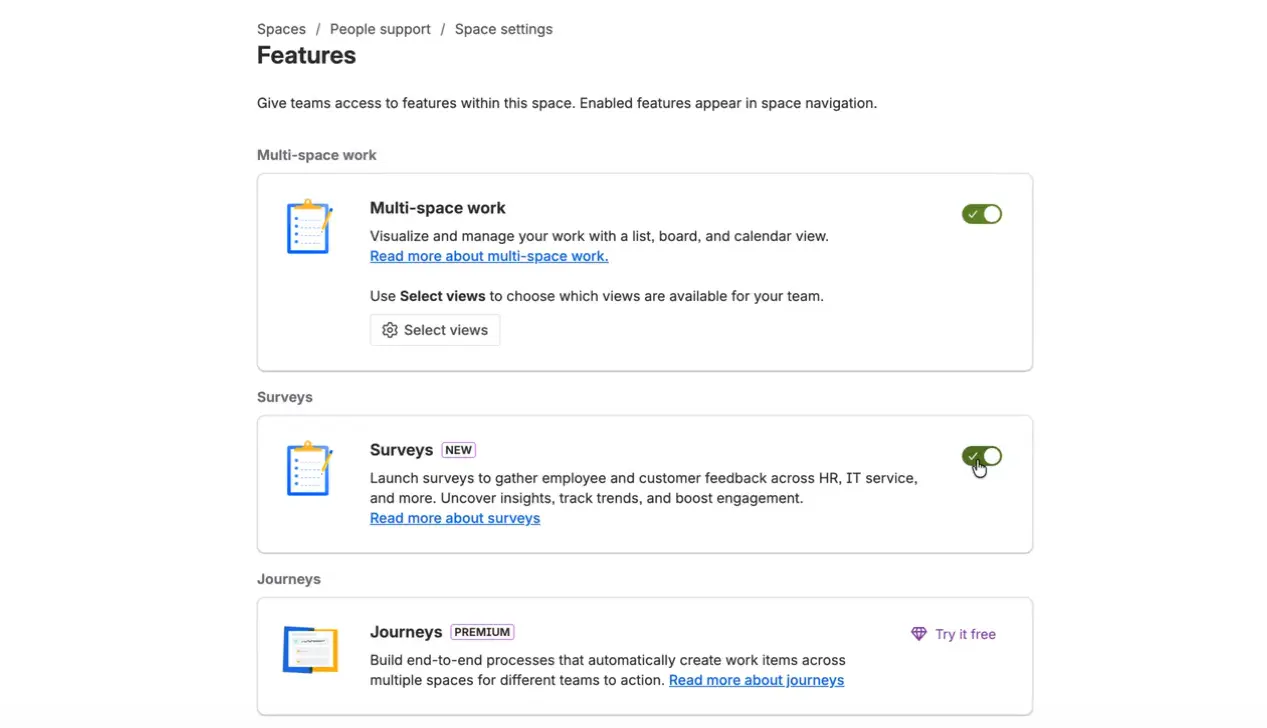Click the Multi-space work card title

tap(438, 208)
